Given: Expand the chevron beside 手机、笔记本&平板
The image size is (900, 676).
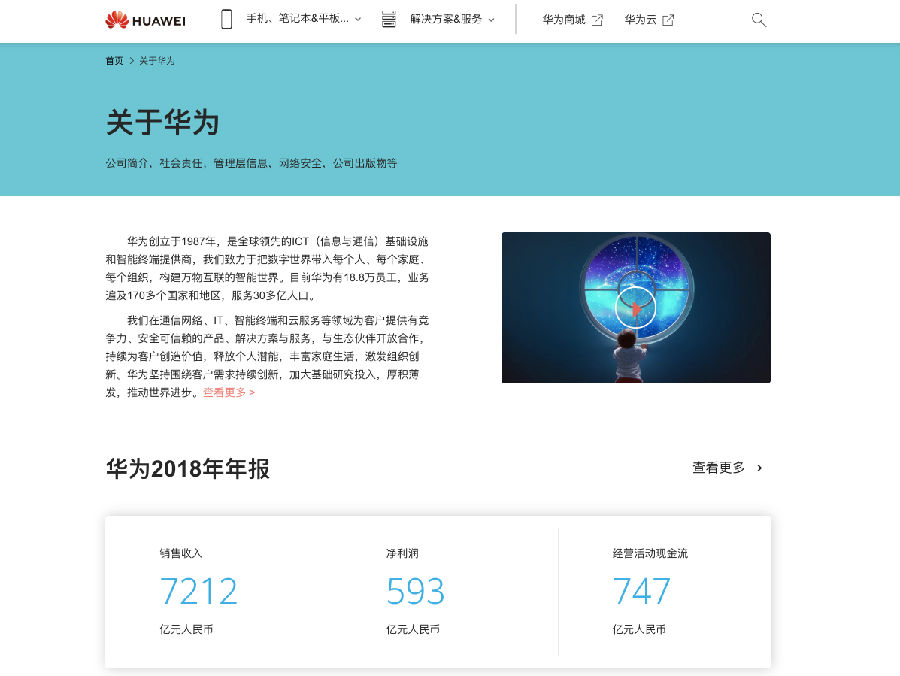Looking at the screenshot, I should pos(358,20).
